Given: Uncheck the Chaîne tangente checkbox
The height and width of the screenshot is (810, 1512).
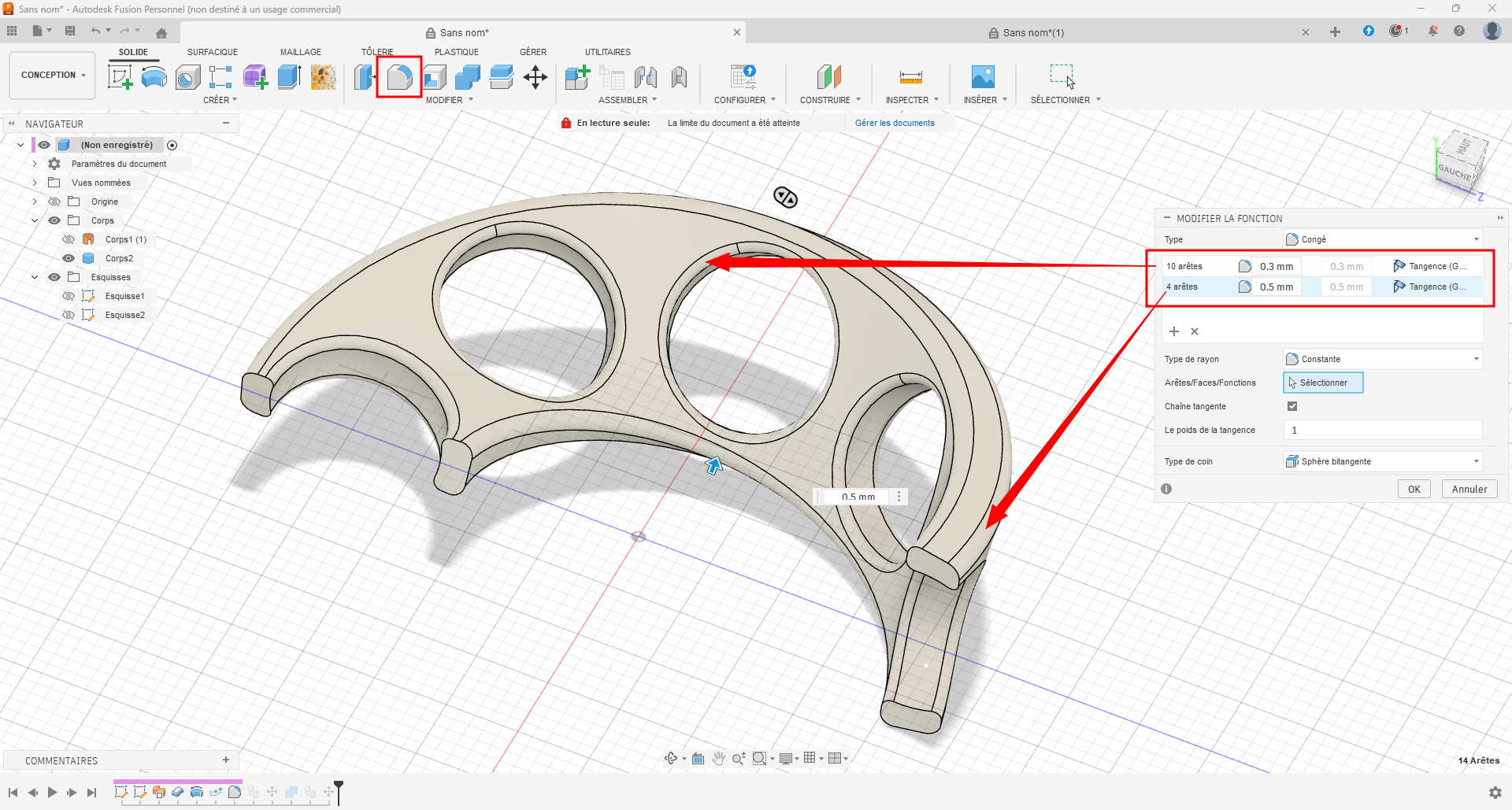Looking at the screenshot, I should click(x=1292, y=406).
